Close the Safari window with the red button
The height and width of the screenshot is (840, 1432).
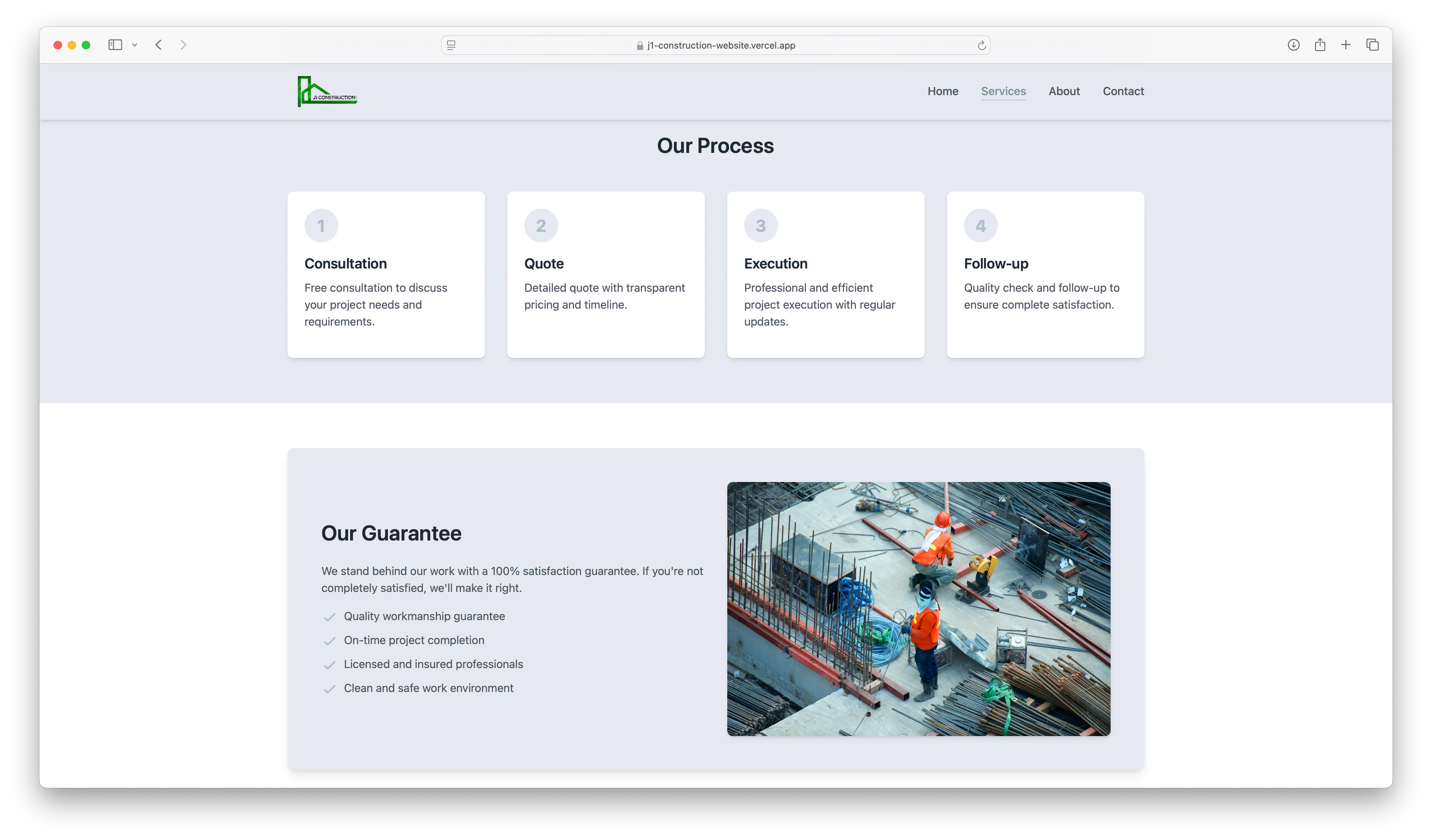pyautogui.click(x=57, y=45)
